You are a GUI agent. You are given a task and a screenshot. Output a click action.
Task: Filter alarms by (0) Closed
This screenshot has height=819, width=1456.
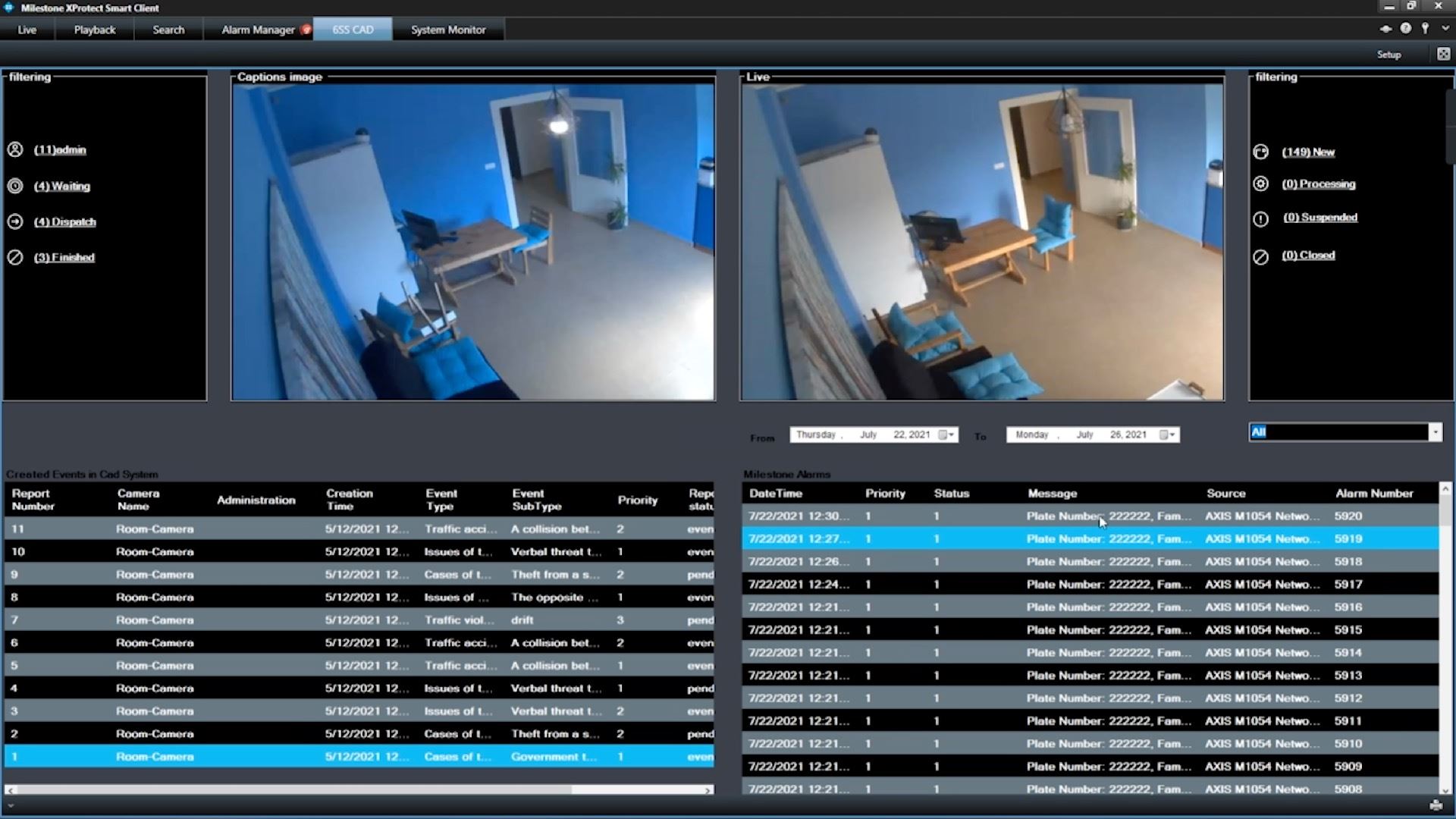(1308, 256)
